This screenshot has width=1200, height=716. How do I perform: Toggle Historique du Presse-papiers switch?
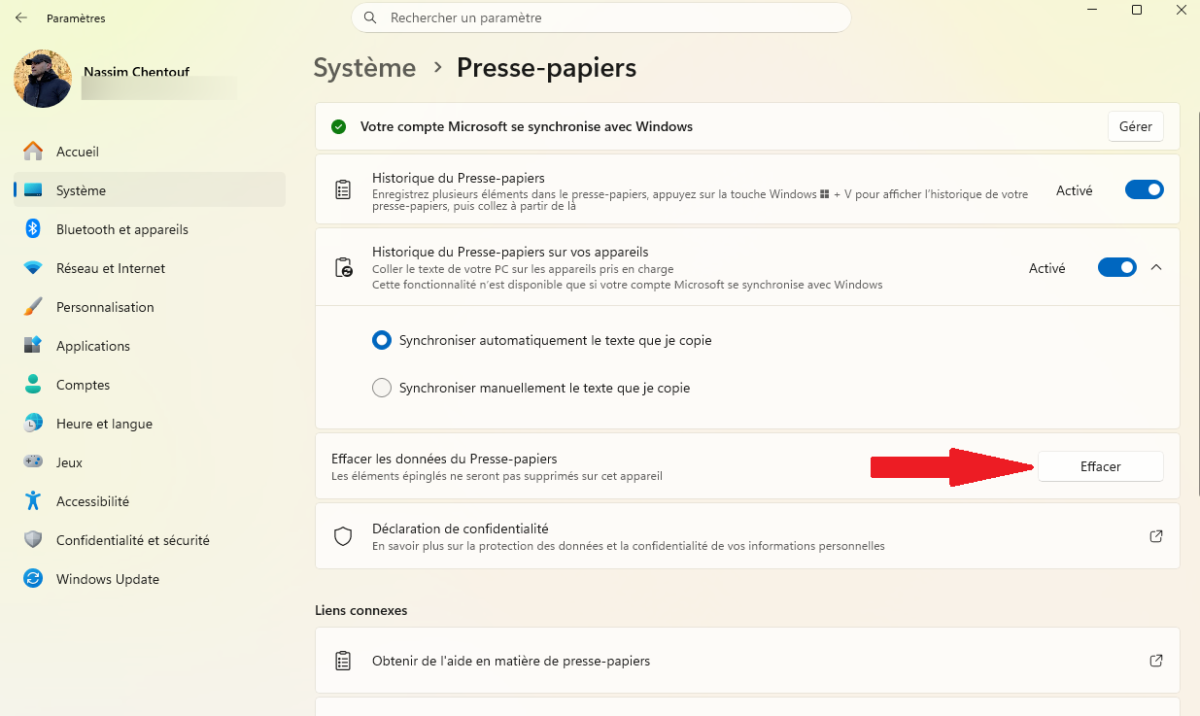point(1144,190)
